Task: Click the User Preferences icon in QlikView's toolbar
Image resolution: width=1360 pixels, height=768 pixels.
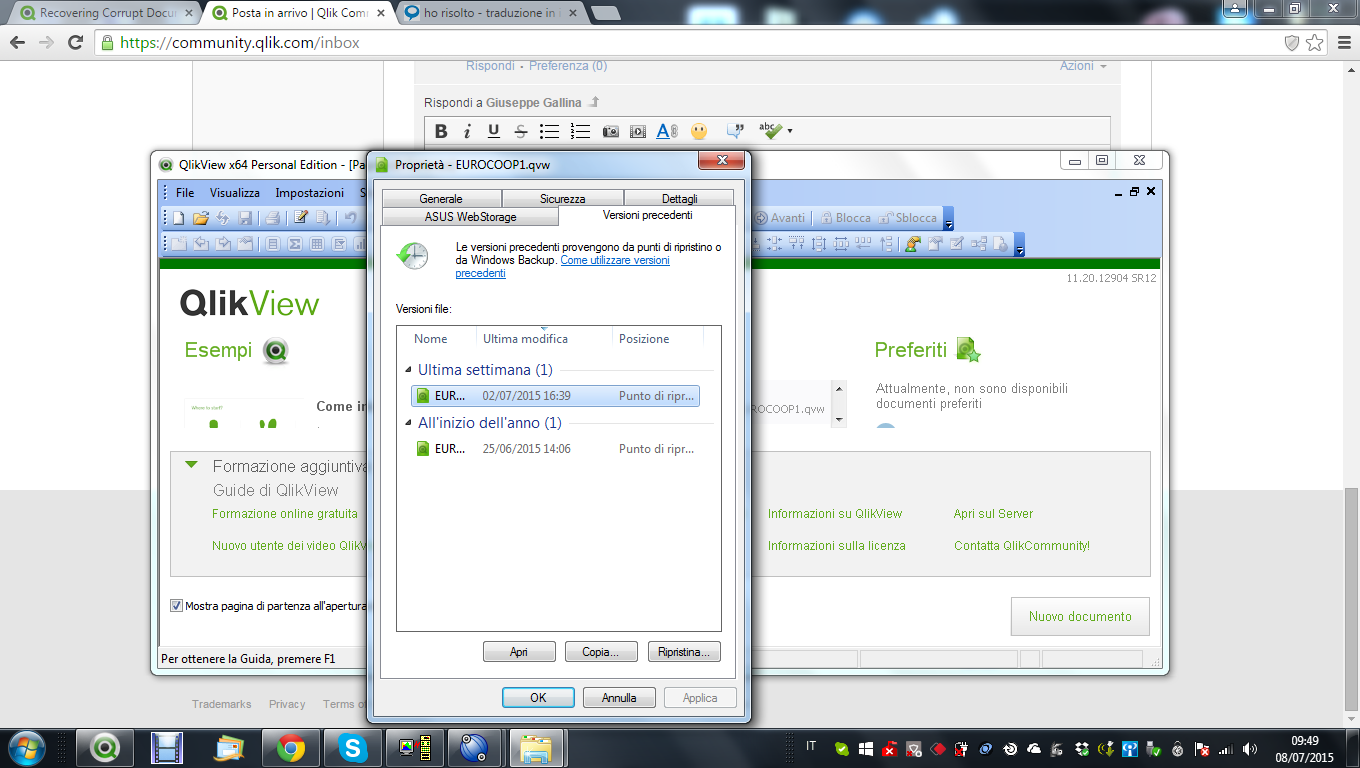Action: (913, 243)
